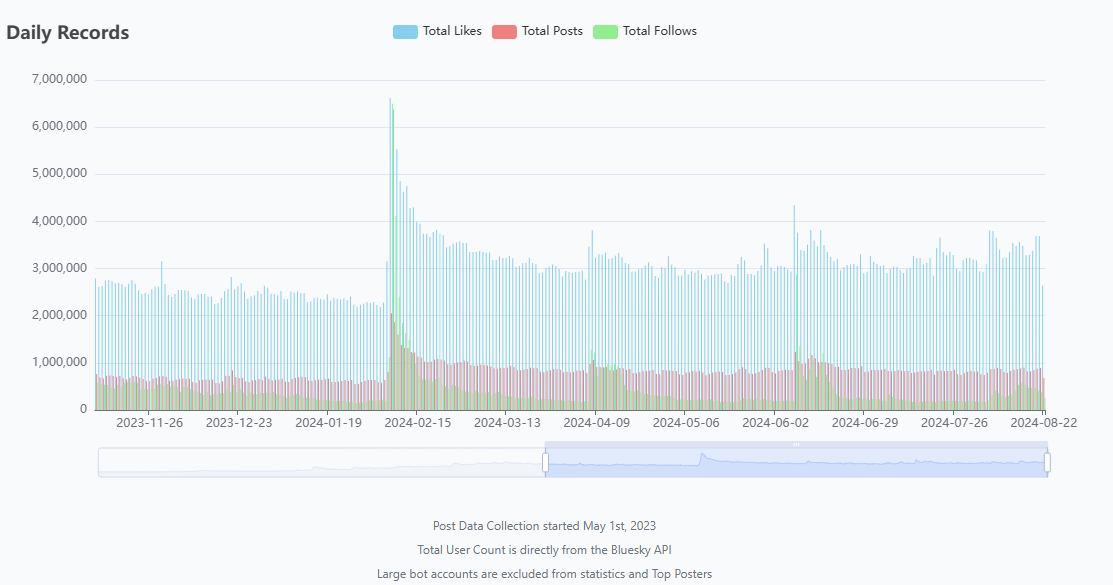Viewport: 1113px width, 585px height.
Task: Click the grip on top of the zoom range
Action: [x=796, y=444]
